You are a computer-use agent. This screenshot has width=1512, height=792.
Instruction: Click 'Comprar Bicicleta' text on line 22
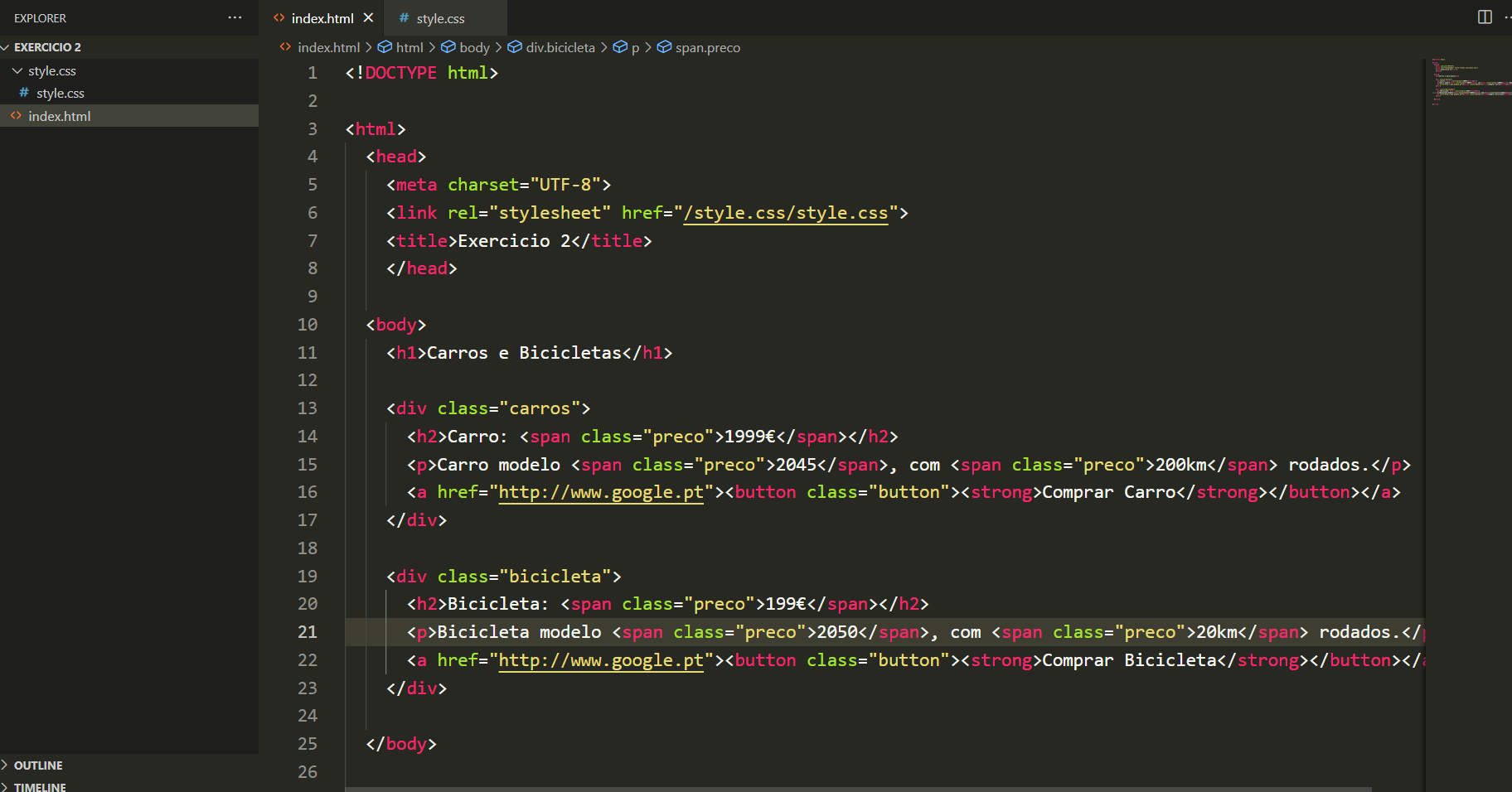click(1129, 660)
